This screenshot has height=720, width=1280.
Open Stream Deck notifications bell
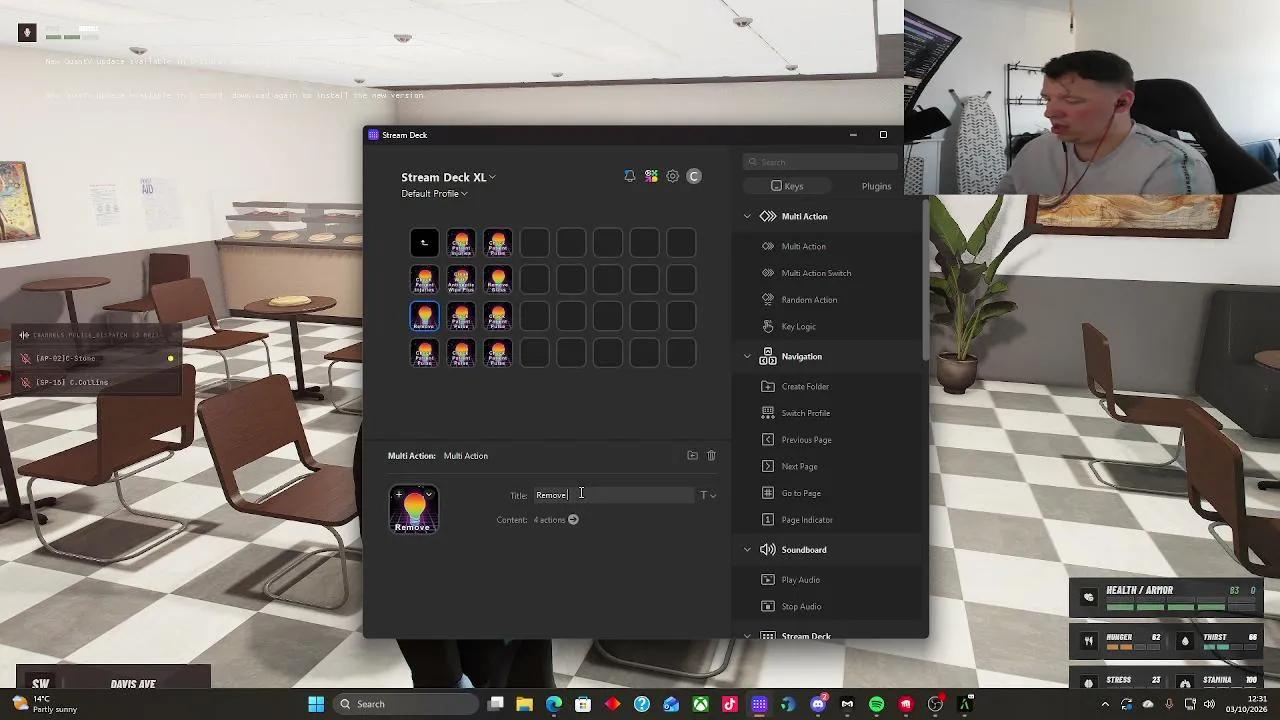tap(629, 176)
